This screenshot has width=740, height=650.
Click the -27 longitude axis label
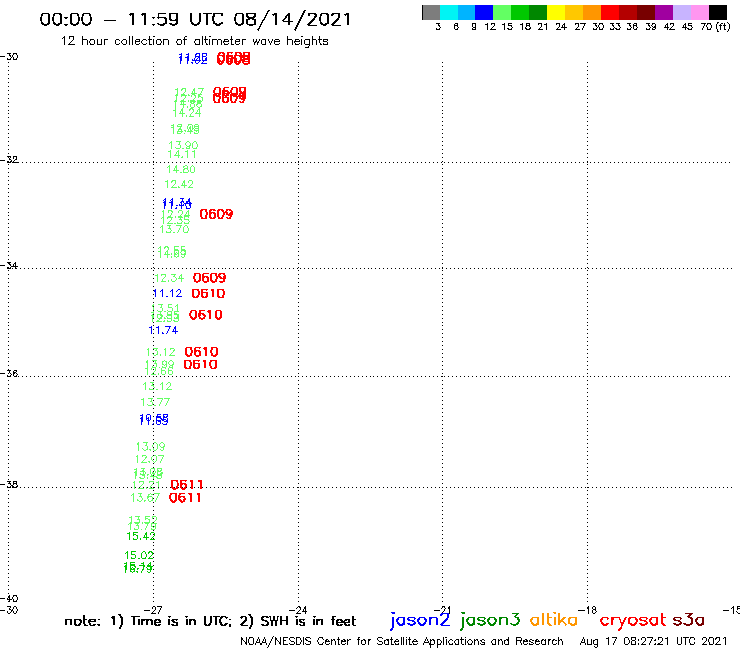153,610
